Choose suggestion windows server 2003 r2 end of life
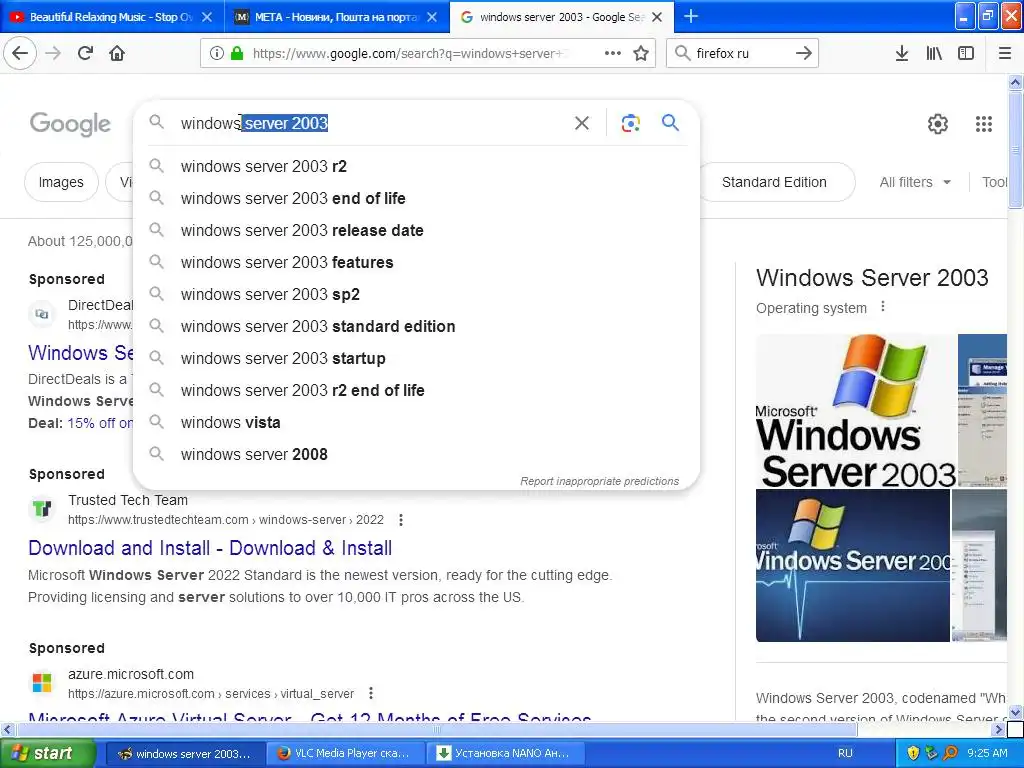The height and width of the screenshot is (768, 1024). [416, 391]
